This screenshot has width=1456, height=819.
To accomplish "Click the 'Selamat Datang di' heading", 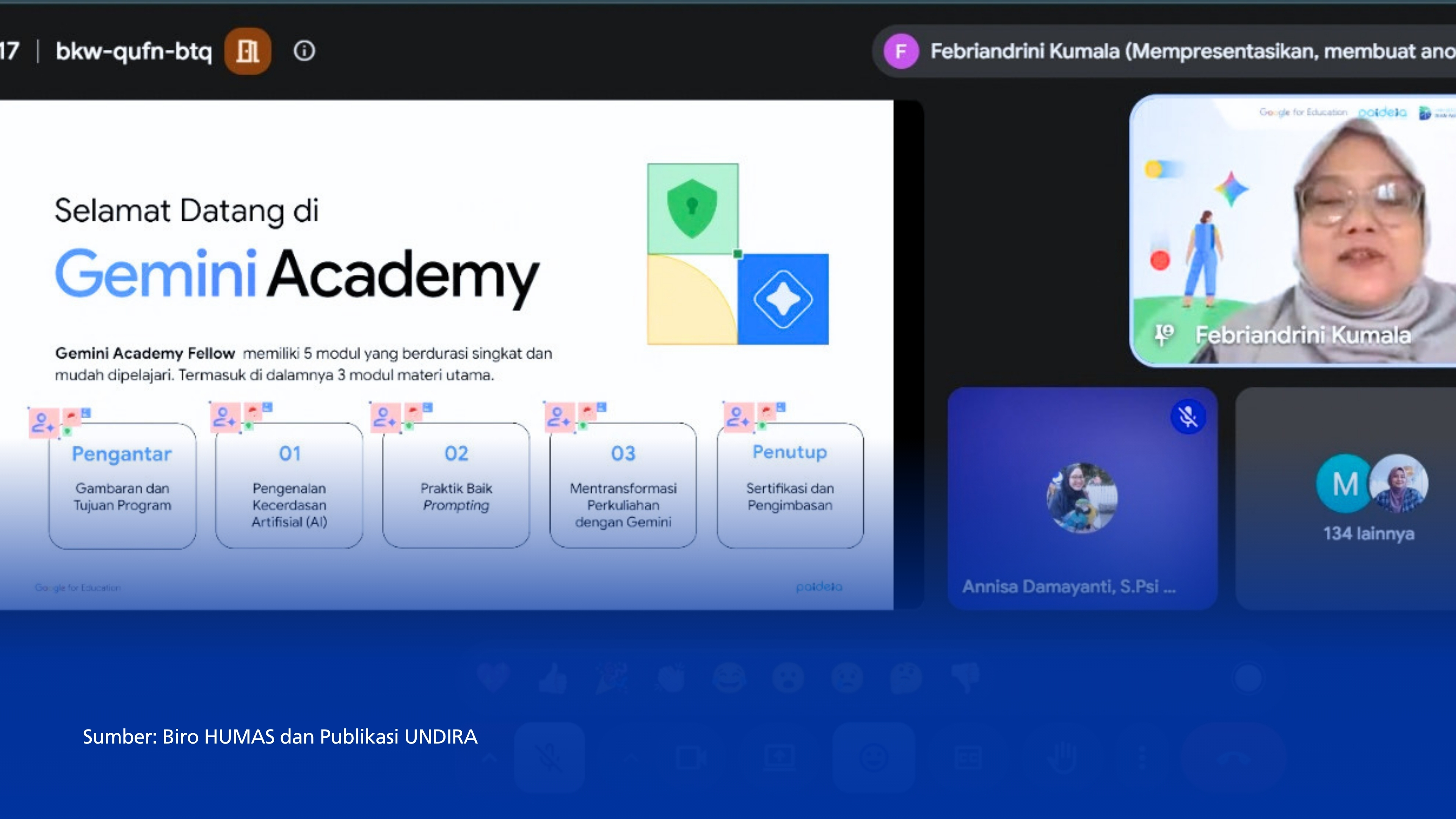I will click(x=187, y=212).
